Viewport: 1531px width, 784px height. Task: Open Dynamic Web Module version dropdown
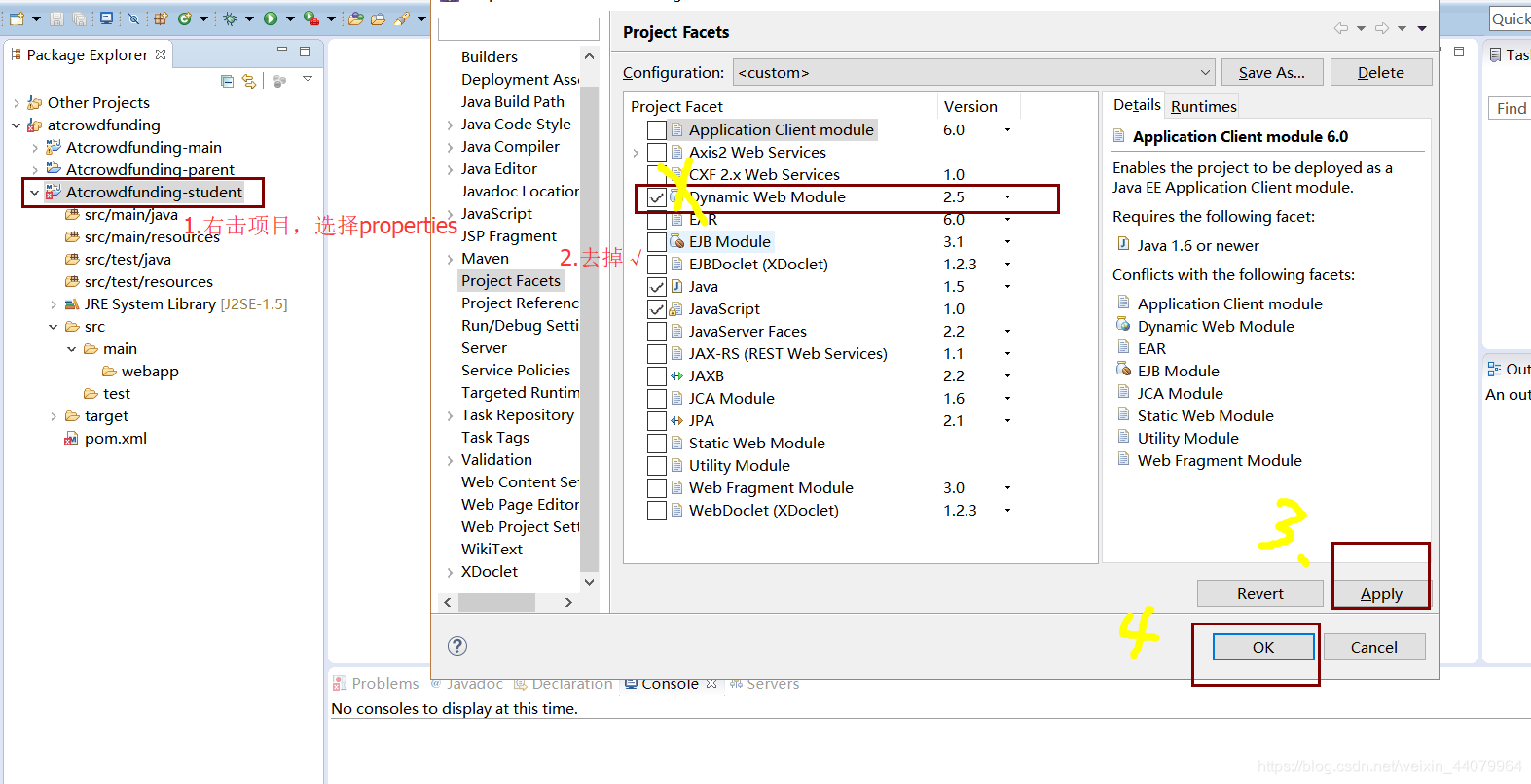pyautogui.click(x=1007, y=197)
